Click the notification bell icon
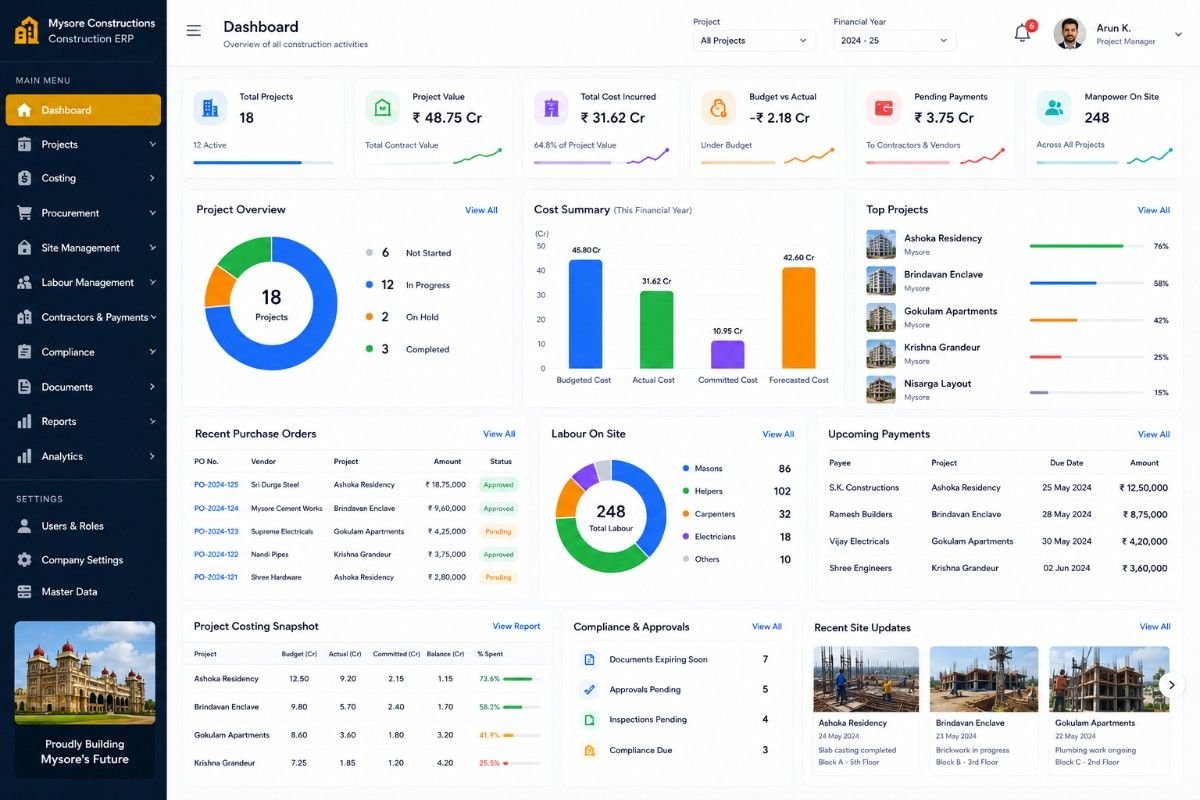This screenshot has height=800, width=1200. point(1022,33)
